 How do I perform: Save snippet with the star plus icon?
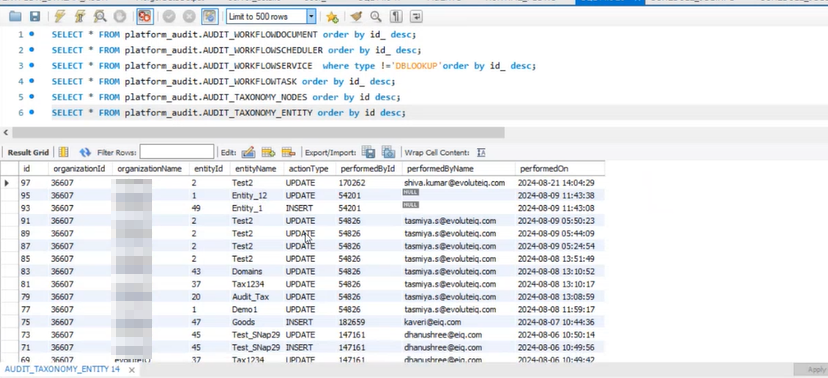point(332,17)
